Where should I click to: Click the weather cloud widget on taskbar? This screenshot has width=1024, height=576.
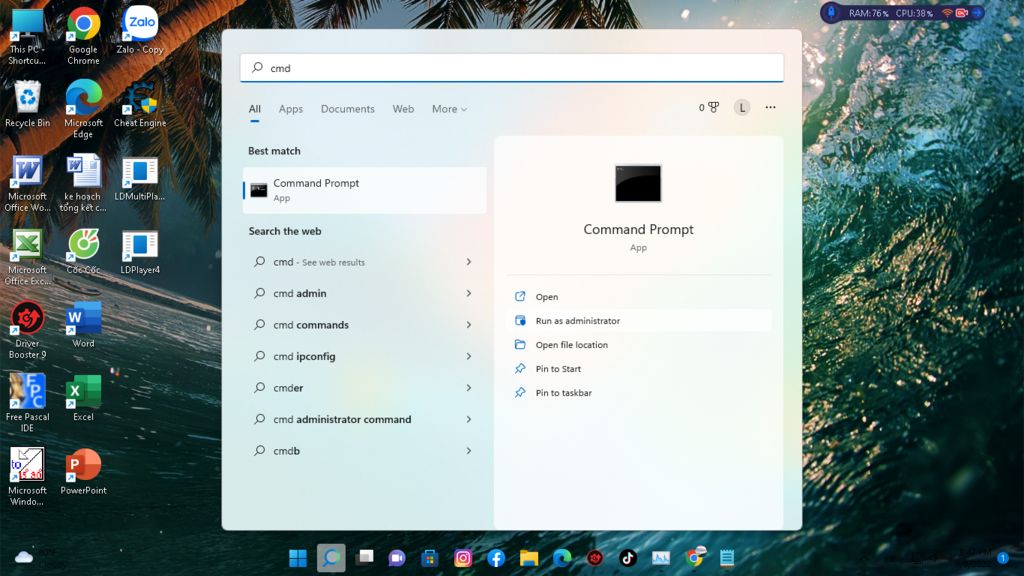24,556
